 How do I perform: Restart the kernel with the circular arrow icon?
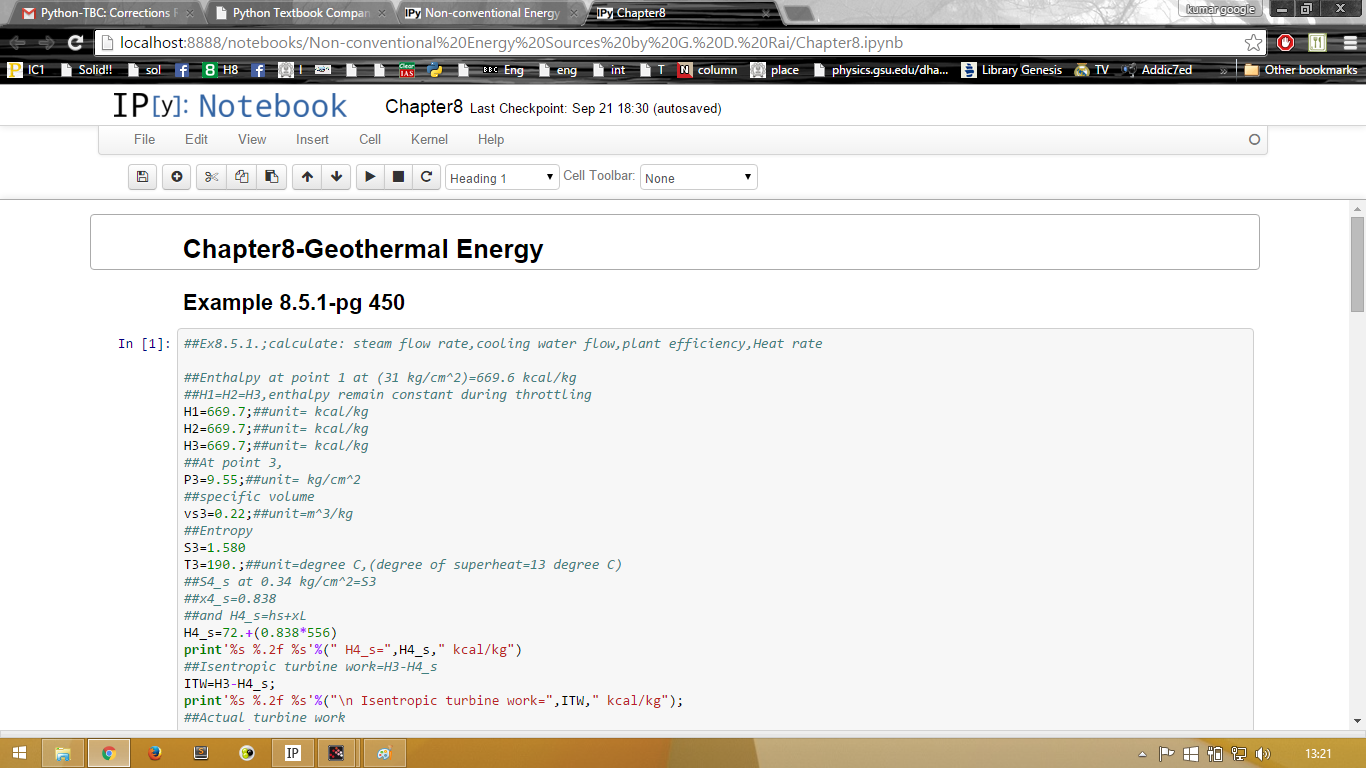tap(426, 177)
